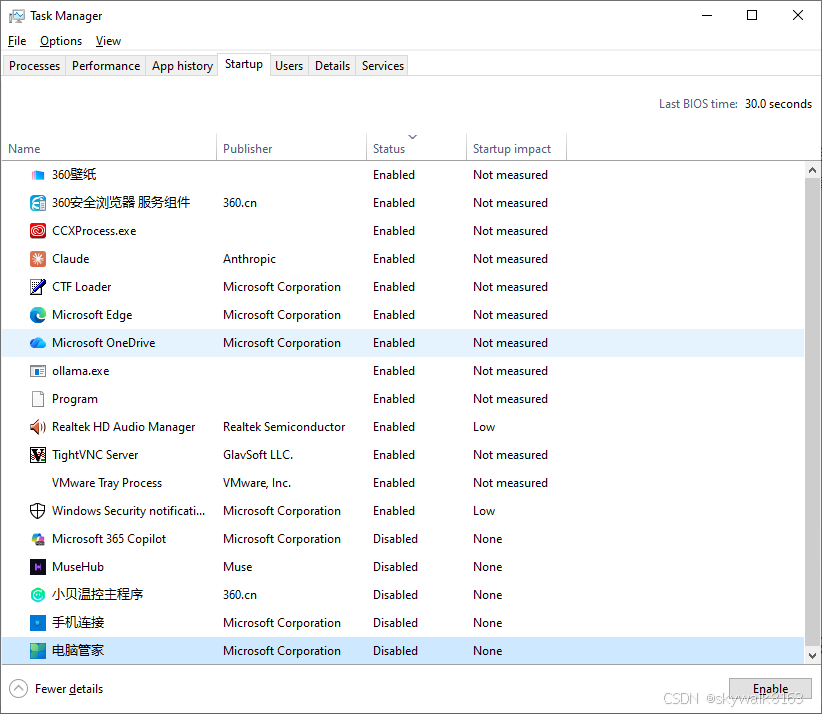
Task: Click the GlavSoft LLC. publisher cell
Action: coord(258,455)
